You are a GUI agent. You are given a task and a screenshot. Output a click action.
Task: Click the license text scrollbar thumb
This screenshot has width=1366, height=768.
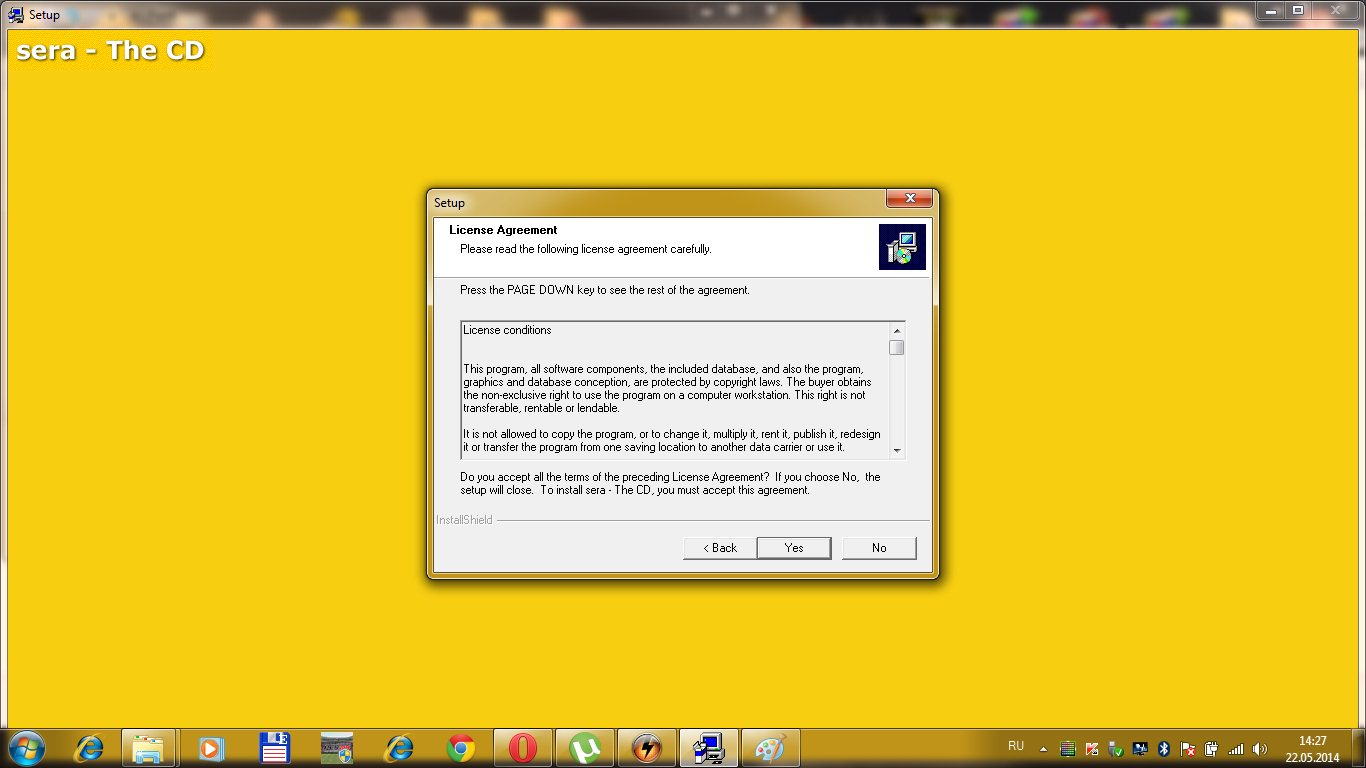897,348
